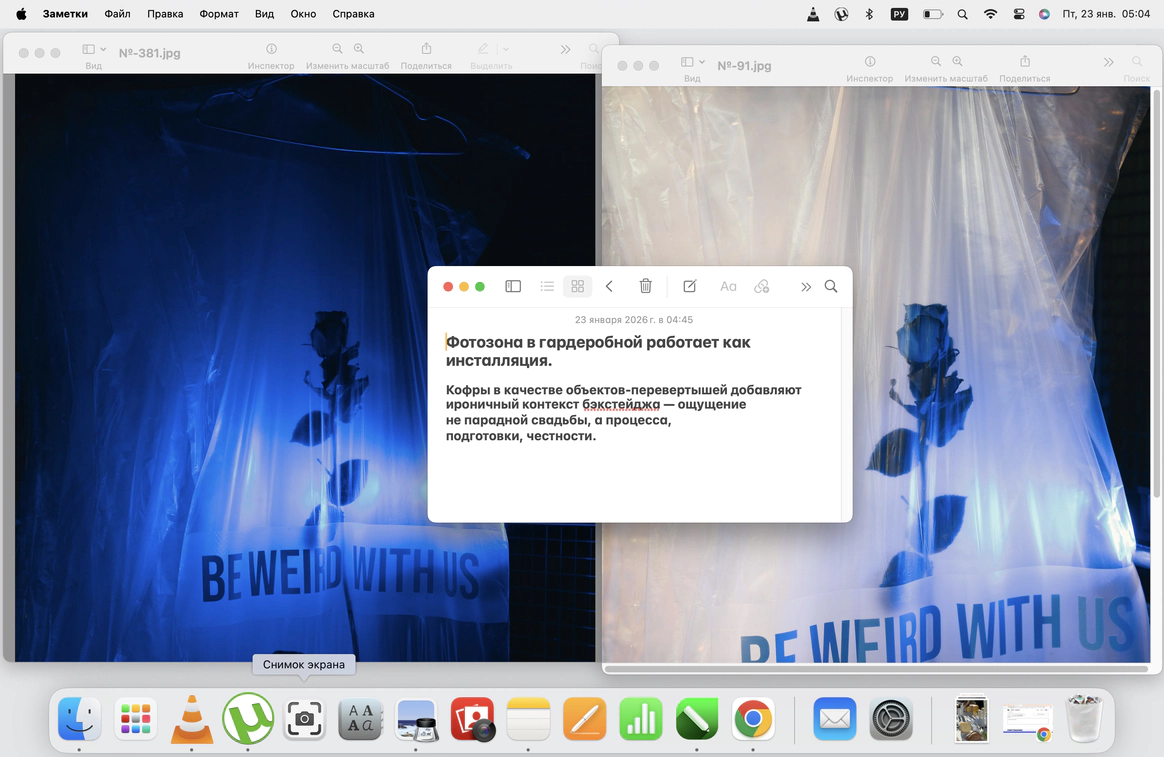Viewport: 1164px width, 757px height.
Task: Switch Notes to list view
Action: [x=547, y=286]
